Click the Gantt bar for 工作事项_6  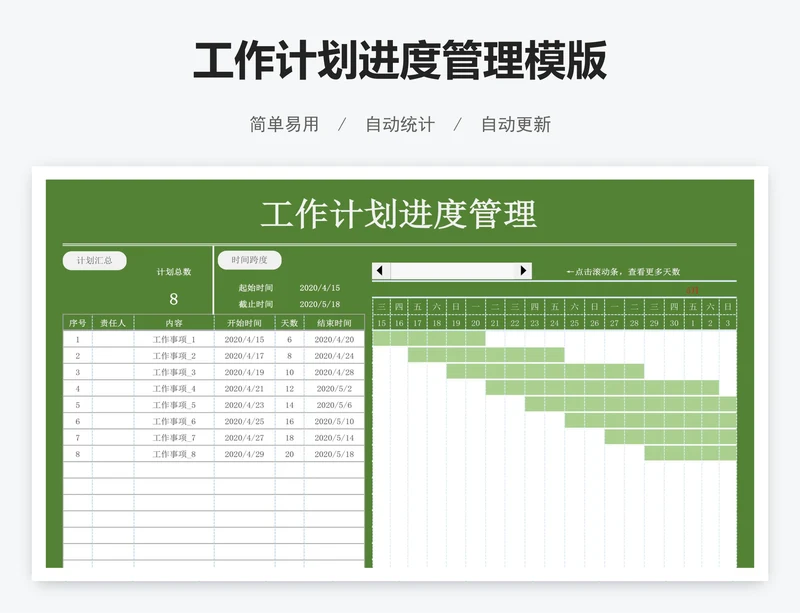point(651,420)
